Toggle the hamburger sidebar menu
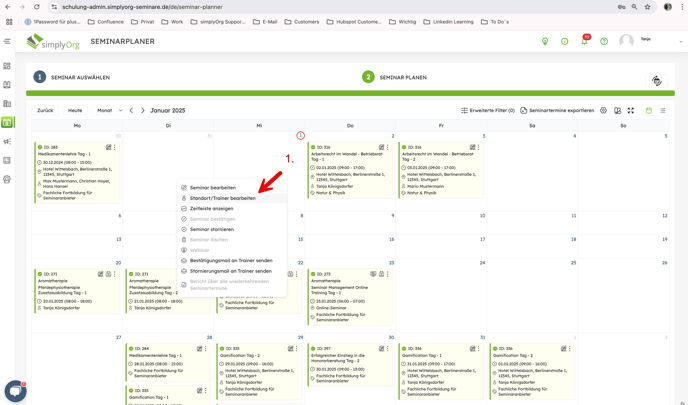This screenshot has height=405, width=688. (x=7, y=42)
